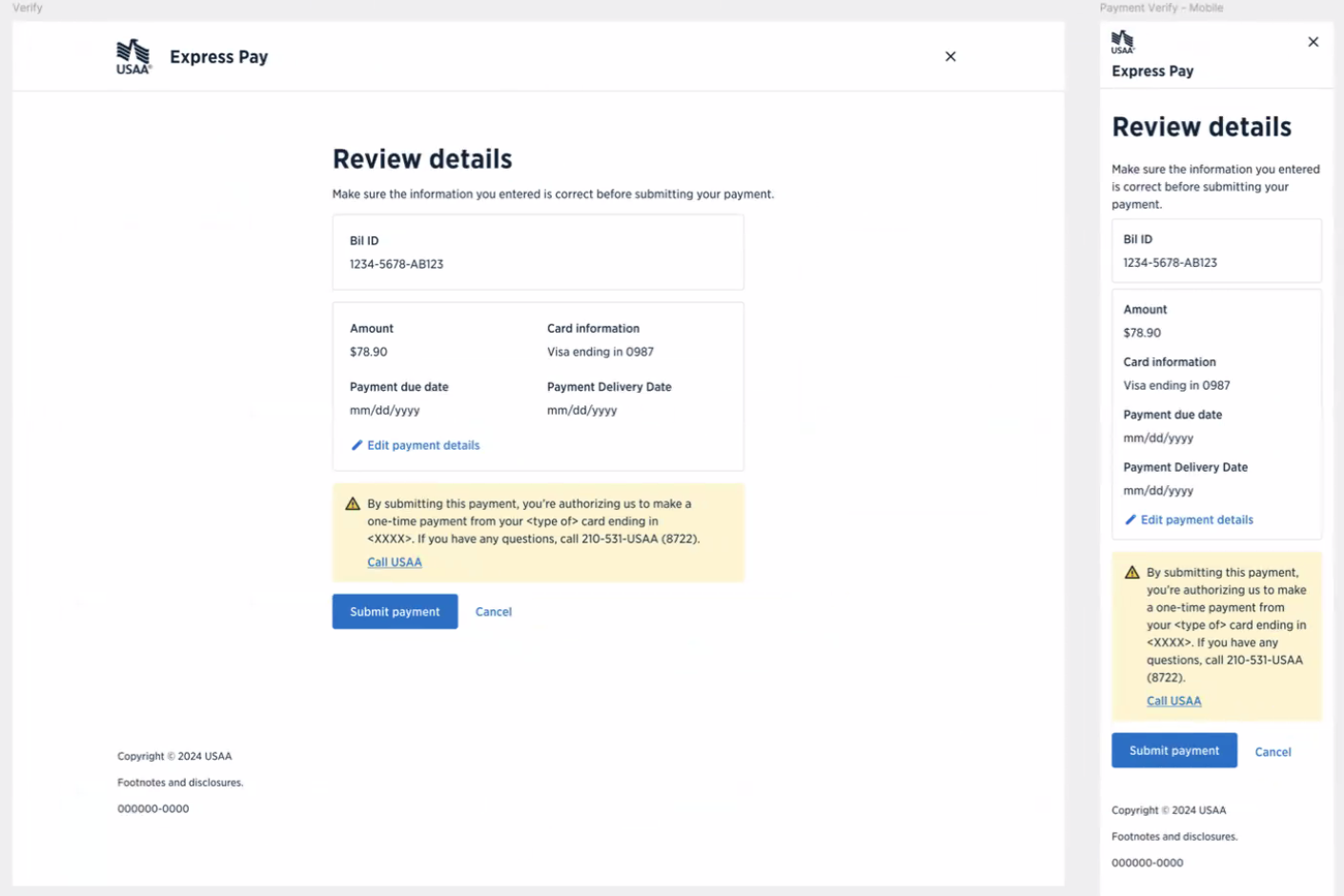The height and width of the screenshot is (896, 1344).
Task: Click the pencil icon in desktop layout
Action: pos(357,445)
